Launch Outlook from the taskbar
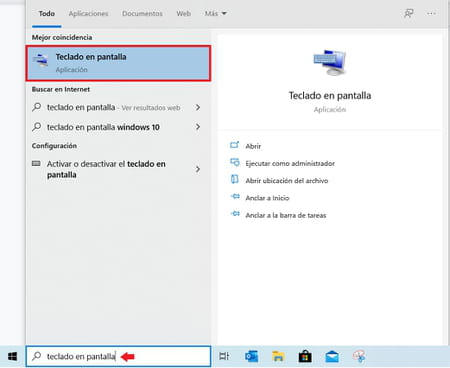Screen dimensions: 450x368 tap(251, 356)
